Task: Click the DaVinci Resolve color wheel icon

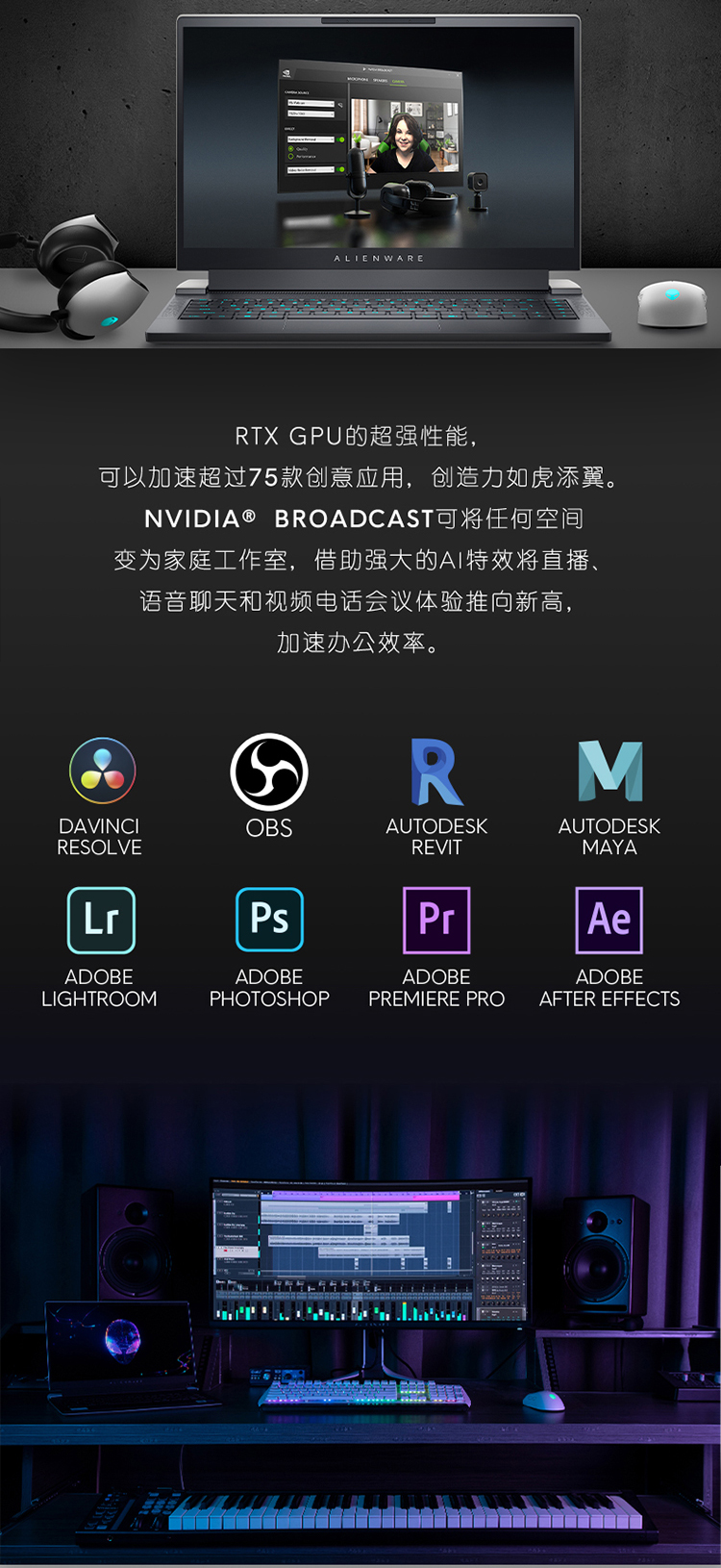Action: pos(102,771)
